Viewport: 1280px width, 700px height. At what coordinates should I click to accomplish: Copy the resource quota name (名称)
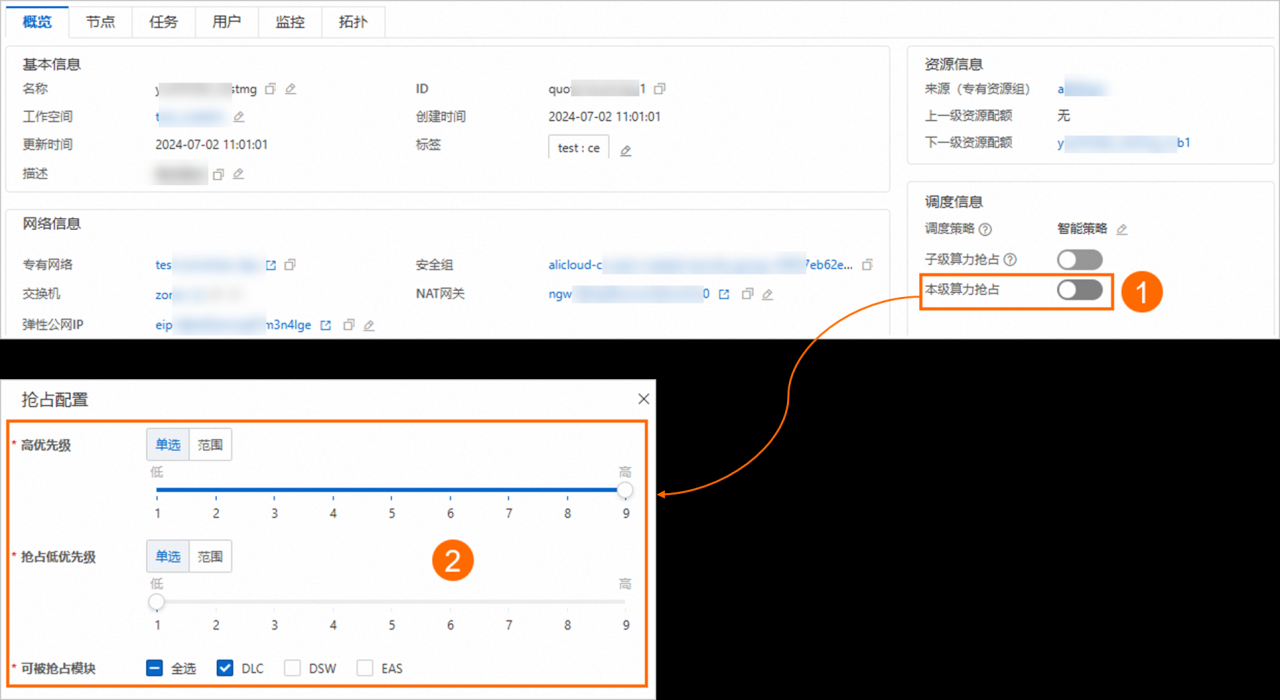(272, 89)
